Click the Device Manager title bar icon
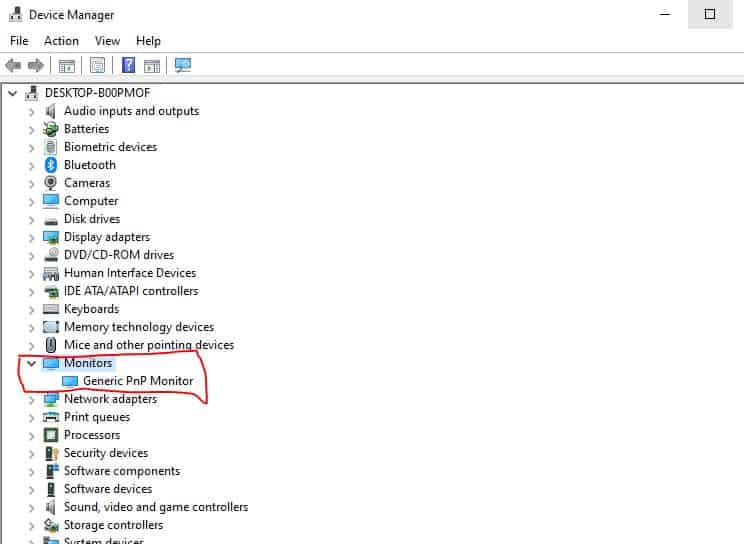744x544 pixels. [16, 14]
